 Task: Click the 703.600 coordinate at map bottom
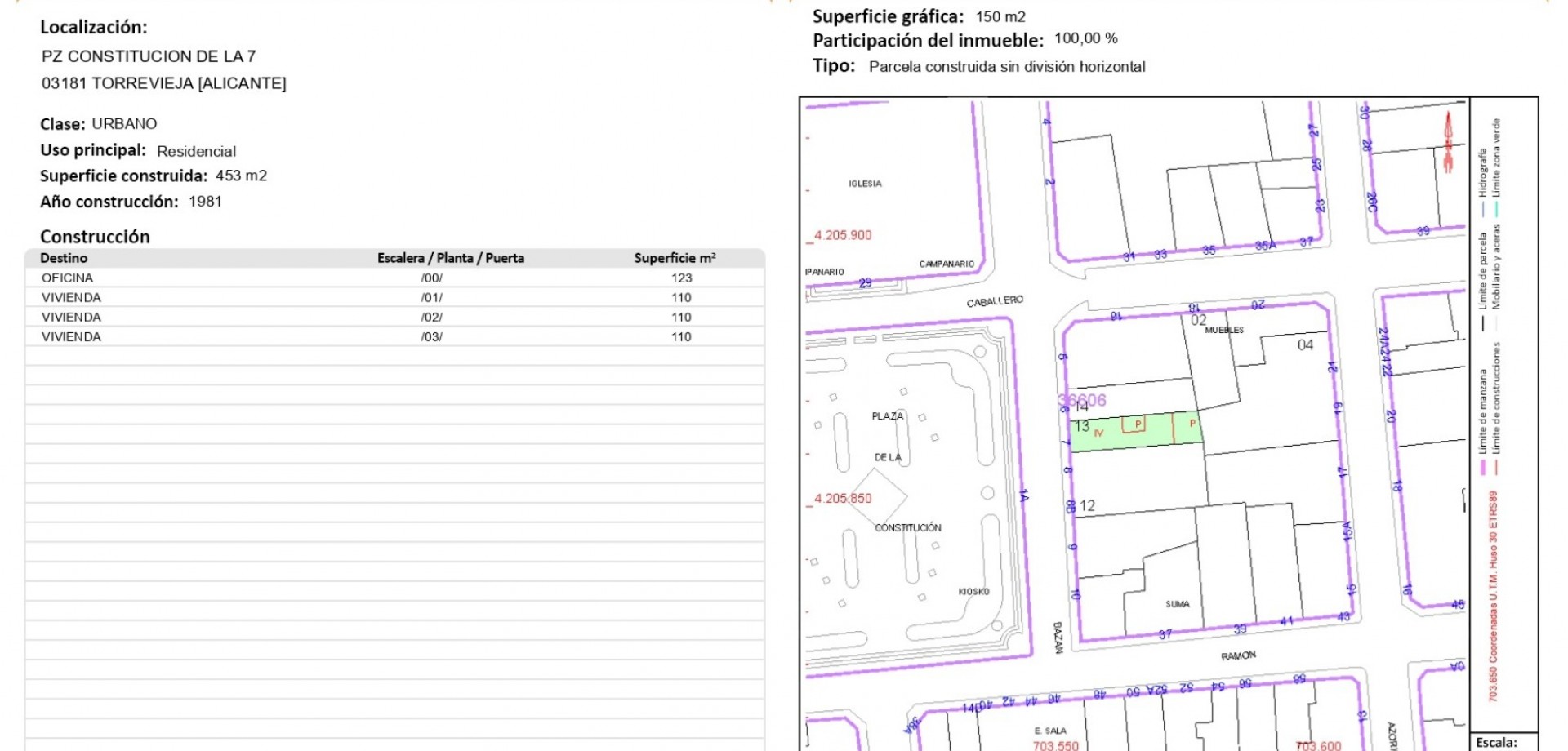pos(1318,745)
